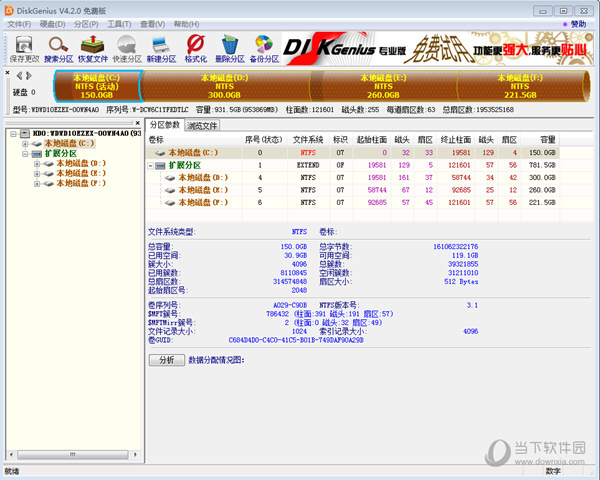
Task: Click drive icon in table row 本地磁盘(E:)
Action: click(170, 190)
